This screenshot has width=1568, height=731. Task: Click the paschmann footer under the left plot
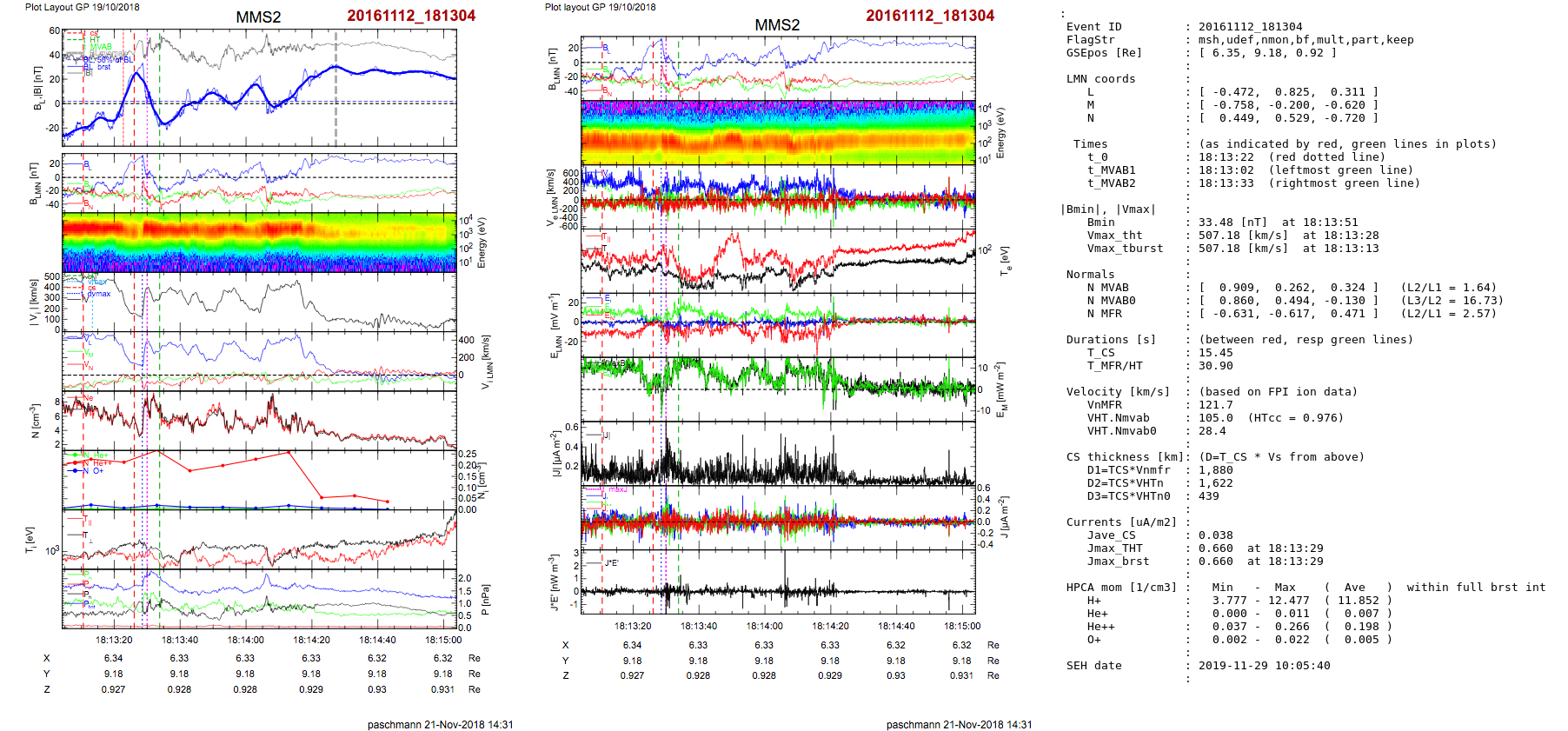click(440, 724)
